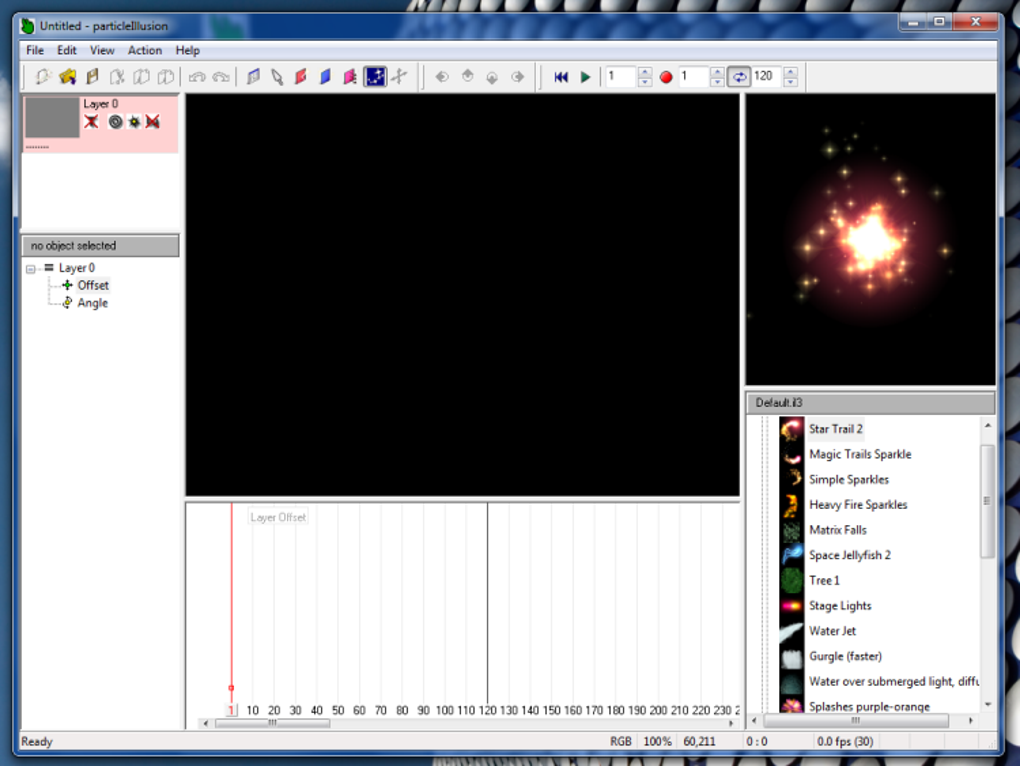Choose the Select arrow tool
Image resolution: width=1020 pixels, height=766 pixels.
(277, 77)
